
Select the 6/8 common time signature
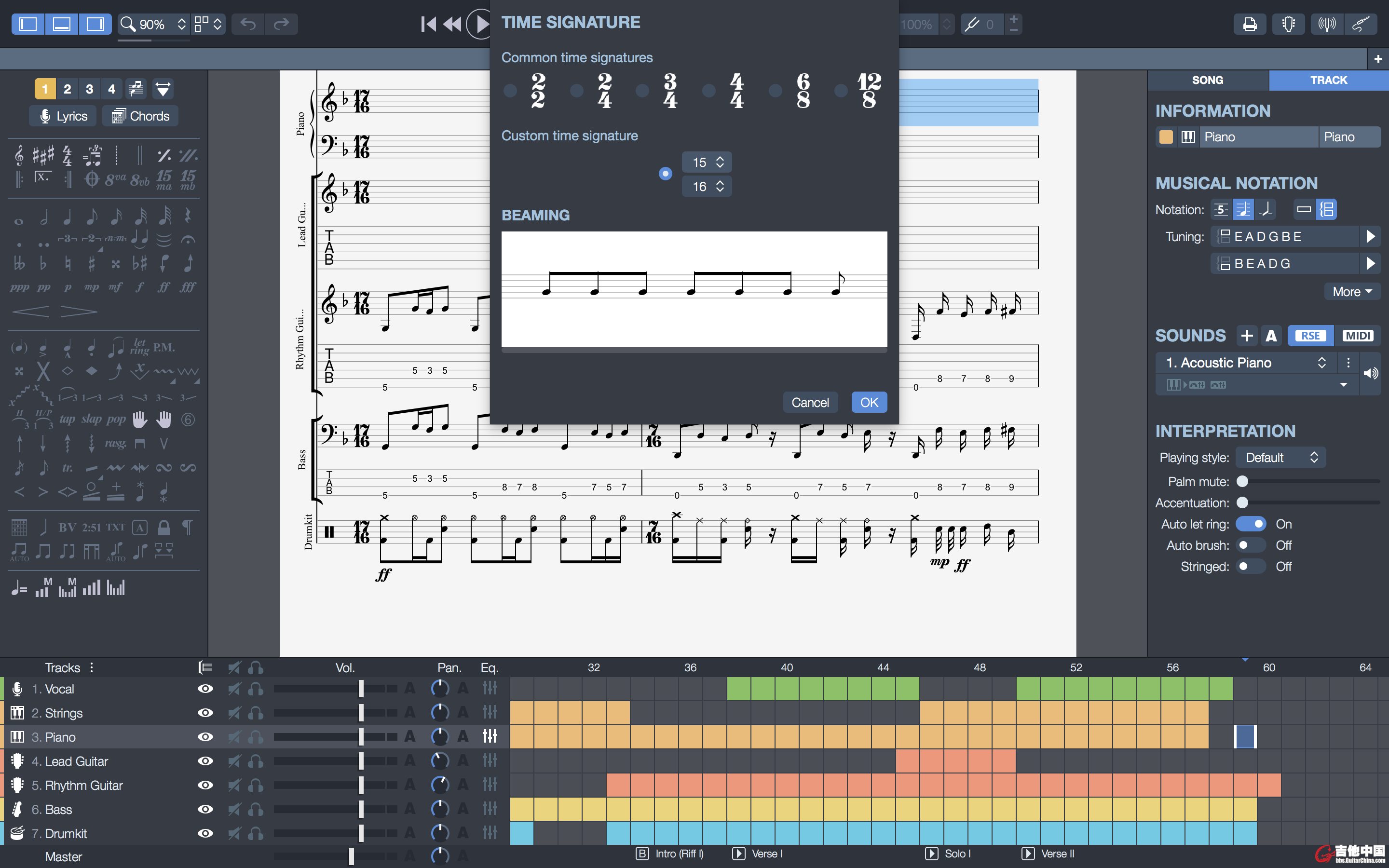click(x=776, y=91)
